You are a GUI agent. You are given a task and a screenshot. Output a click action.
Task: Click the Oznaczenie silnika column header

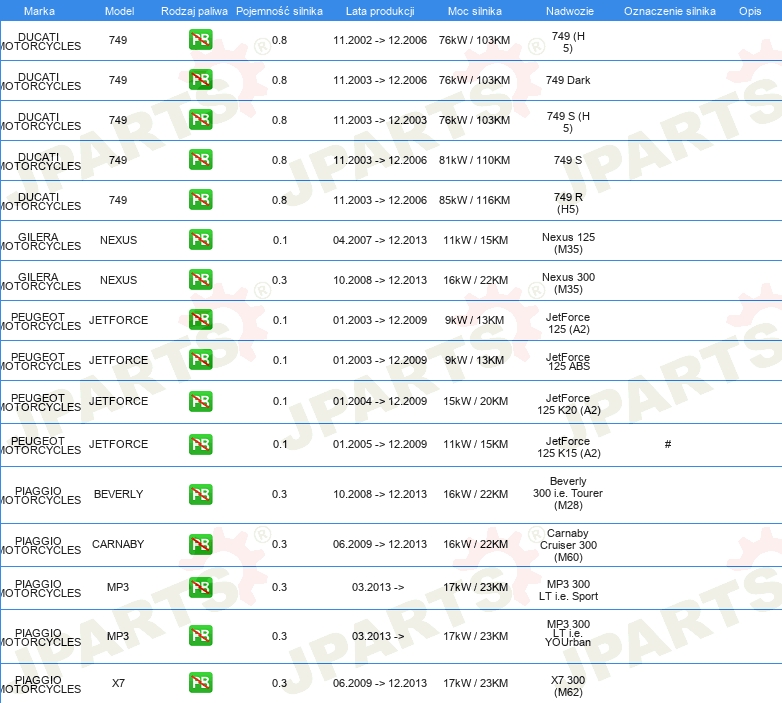coord(669,11)
